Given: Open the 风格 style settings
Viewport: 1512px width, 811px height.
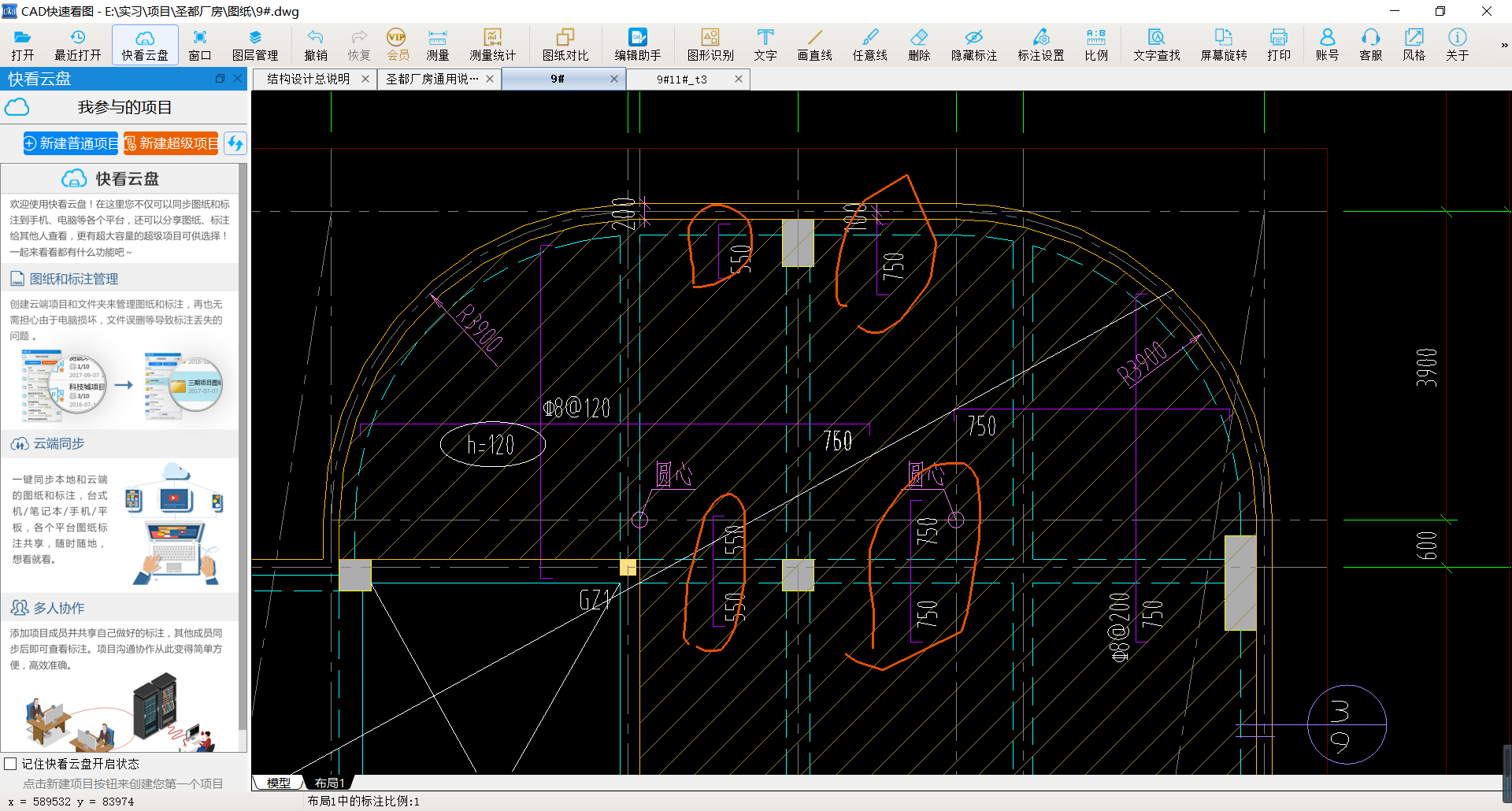Looking at the screenshot, I should coord(1414,45).
